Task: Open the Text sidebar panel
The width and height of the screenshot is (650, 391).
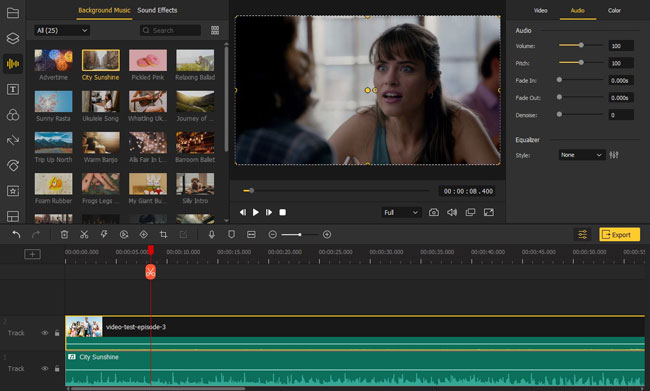Action: 13,89
